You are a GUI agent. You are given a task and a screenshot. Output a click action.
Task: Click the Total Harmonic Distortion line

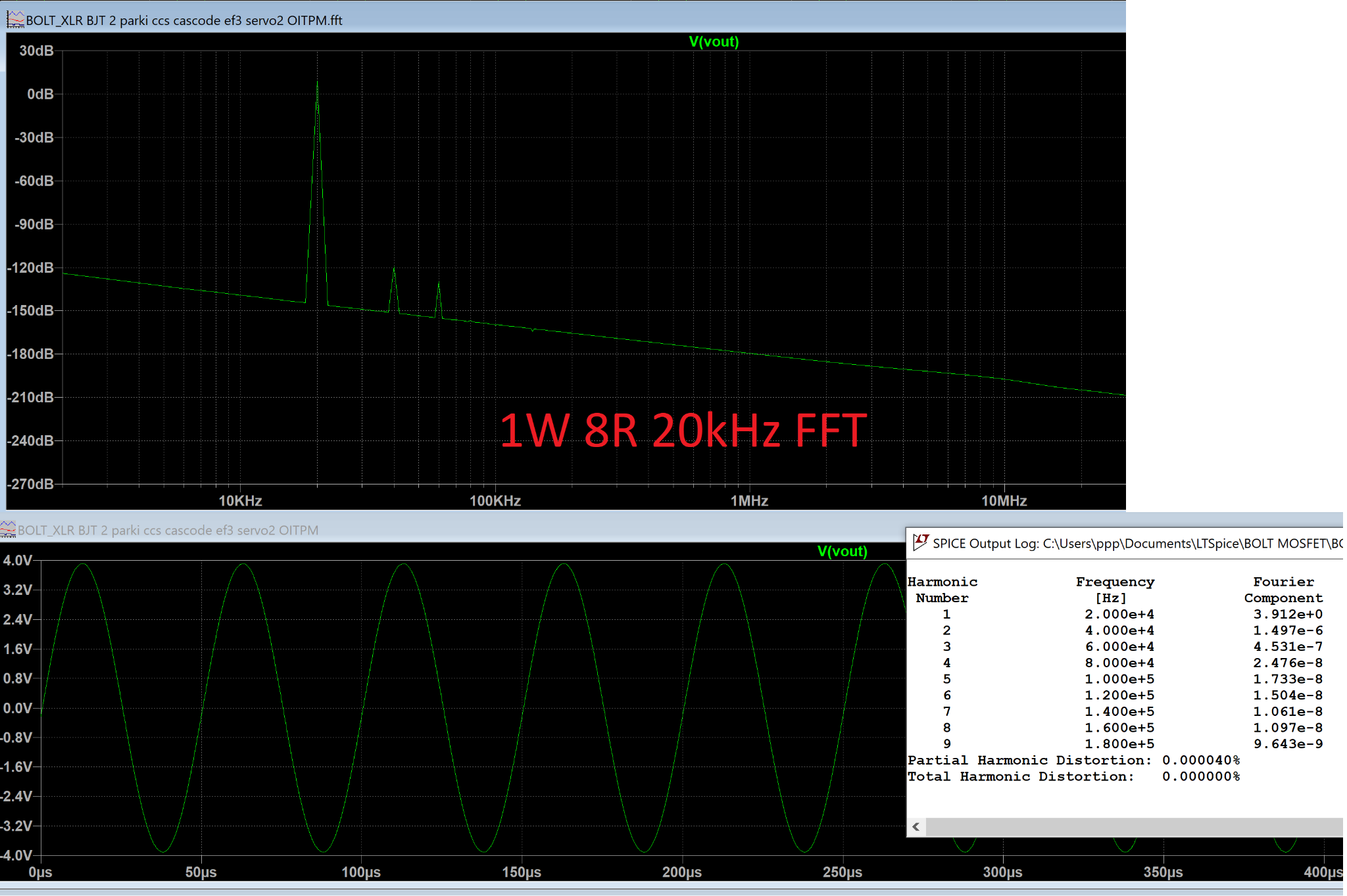(1073, 776)
